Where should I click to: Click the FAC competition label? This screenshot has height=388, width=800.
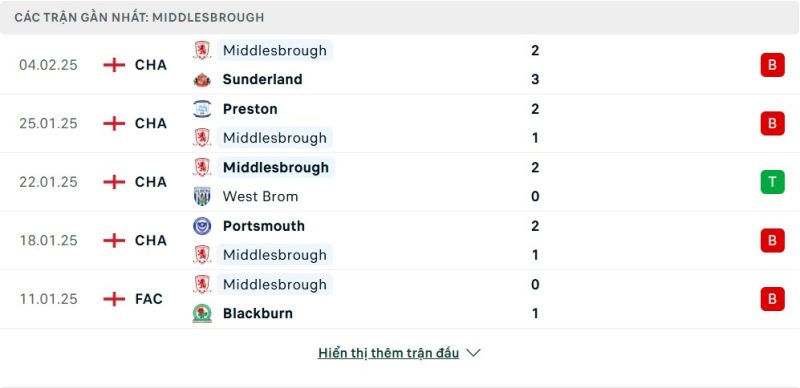pyautogui.click(x=149, y=299)
